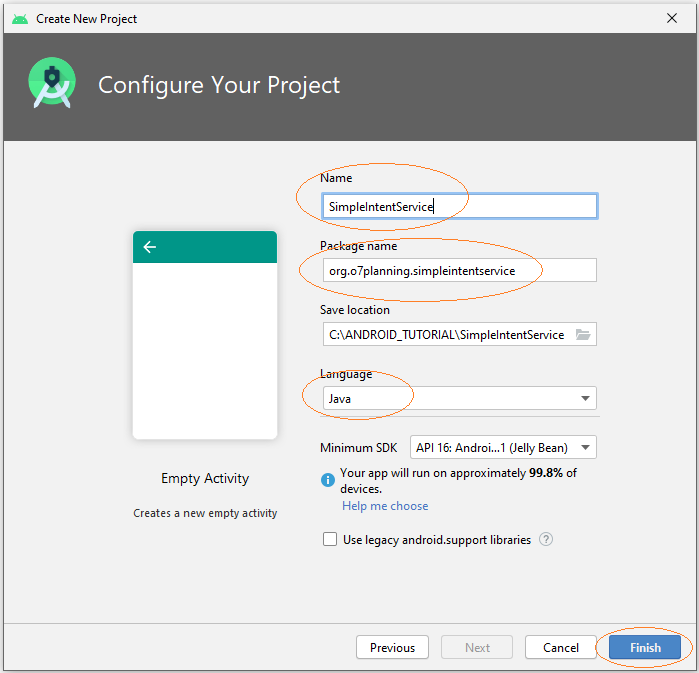The height and width of the screenshot is (673, 699).
Task: Open the Help me choose link
Action: [385, 506]
